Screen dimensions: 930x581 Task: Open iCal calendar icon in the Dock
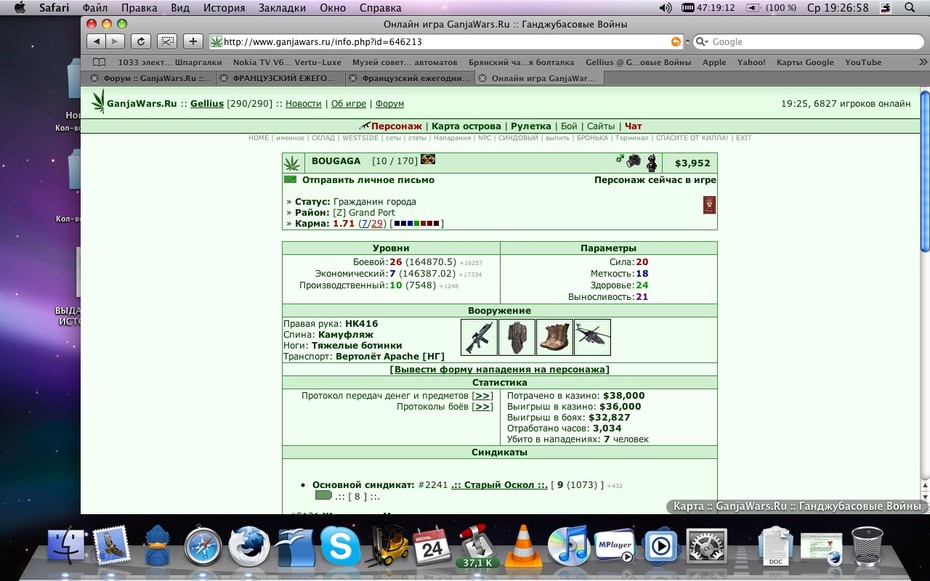(431, 545)
